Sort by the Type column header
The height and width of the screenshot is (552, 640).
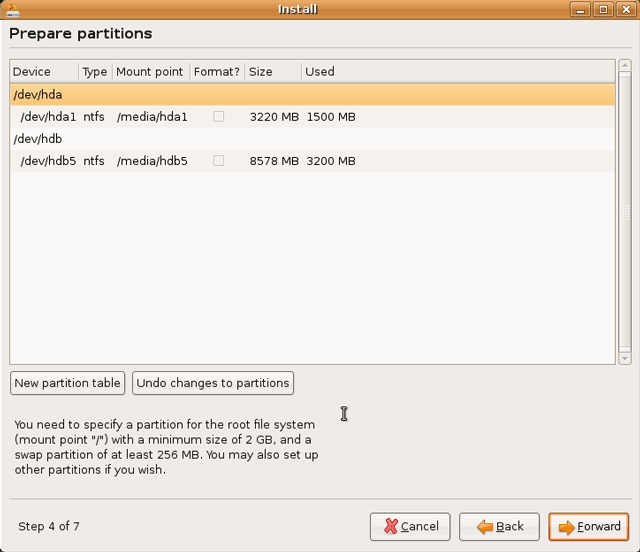click(x=94, y=72)
